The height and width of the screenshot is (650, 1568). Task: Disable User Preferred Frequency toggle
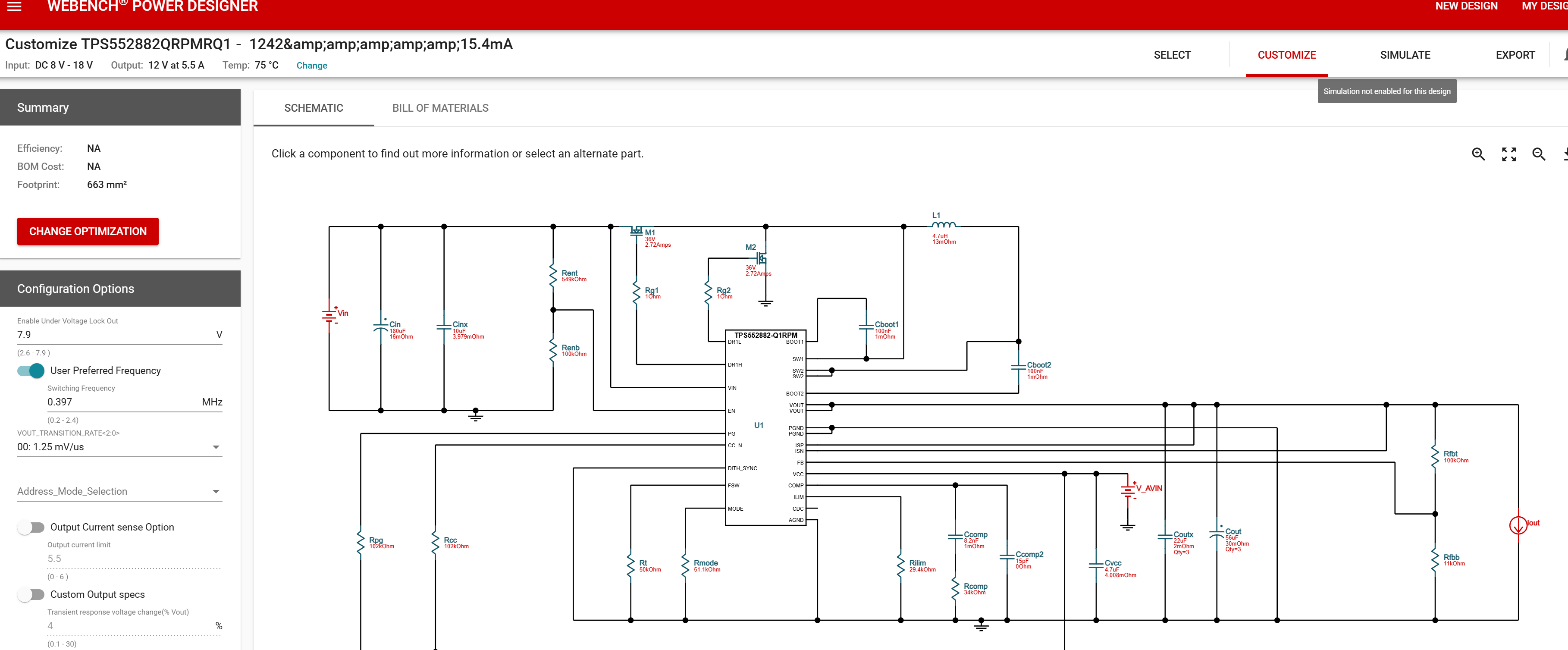point(31,371)
